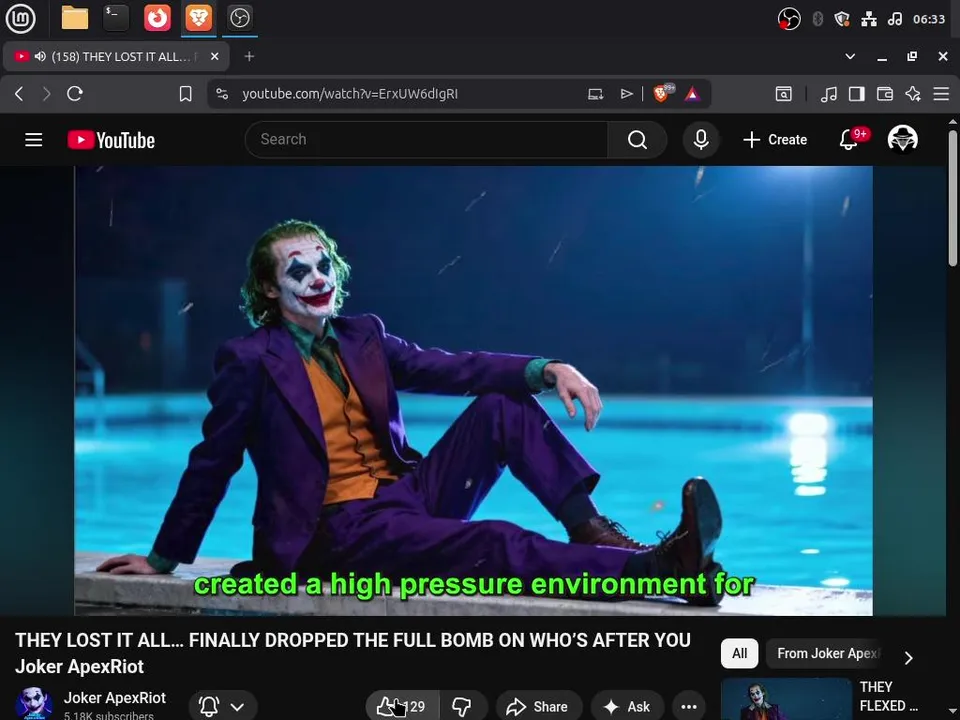Click the URL address bar text
Image resolution: width=960 pixels, height=720 pixels.
point(350,94)
